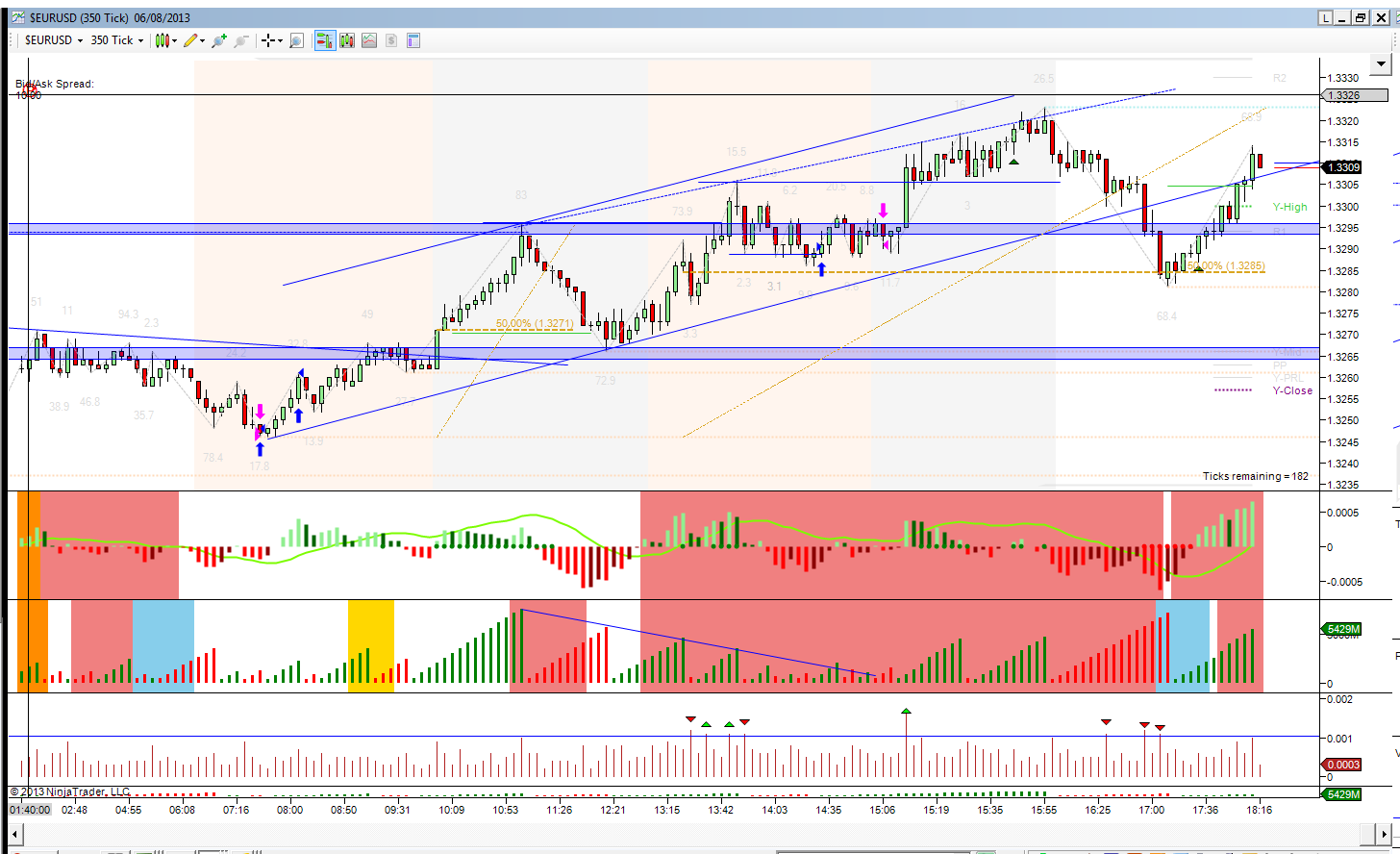1400x854 pixels.
Task: Expand the cursor type dropdown arrow
Action: pyautogui.click(x=280, y=41)
